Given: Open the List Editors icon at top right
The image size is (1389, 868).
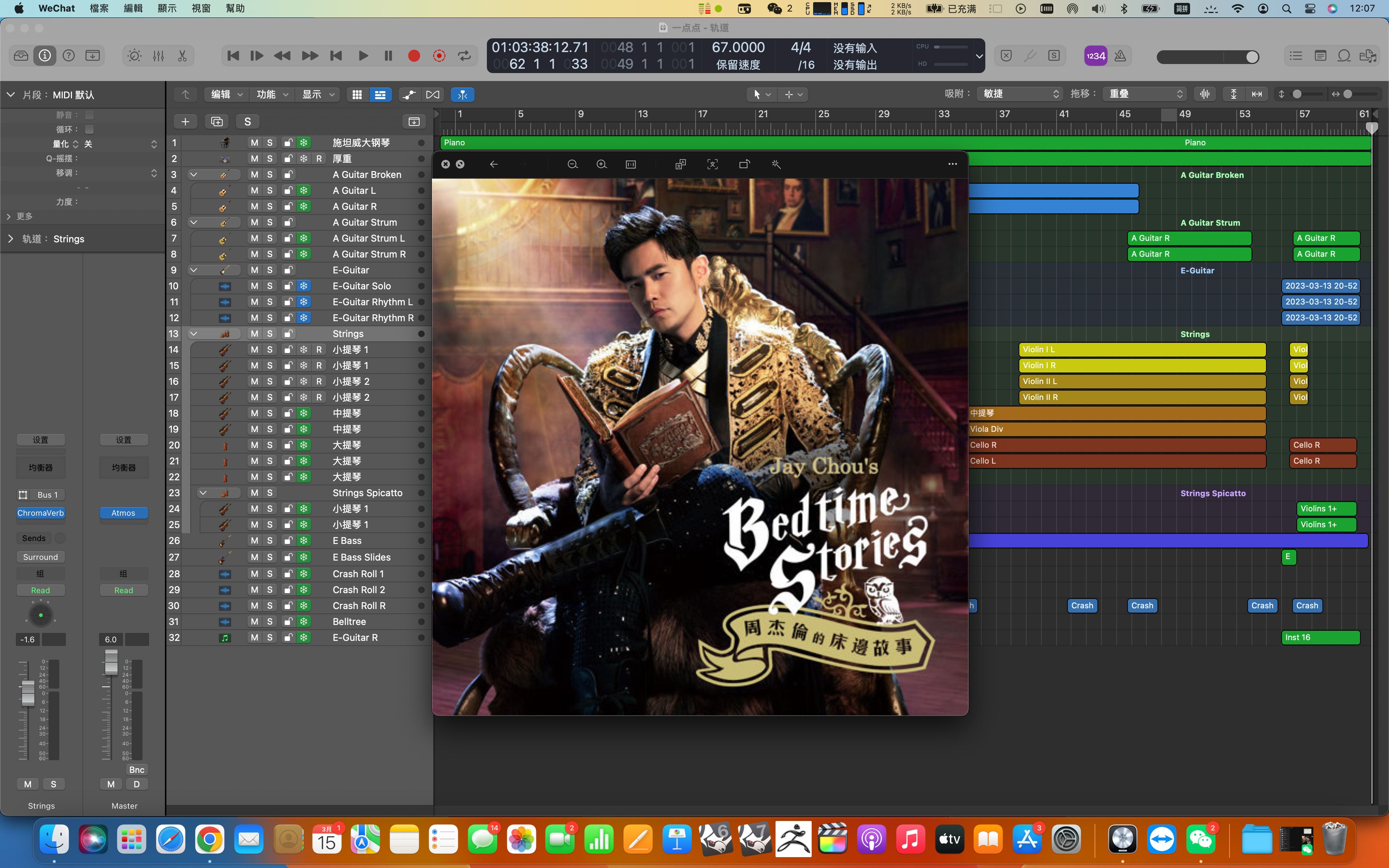Looking at the screenshot, I should coord(1295,56).
